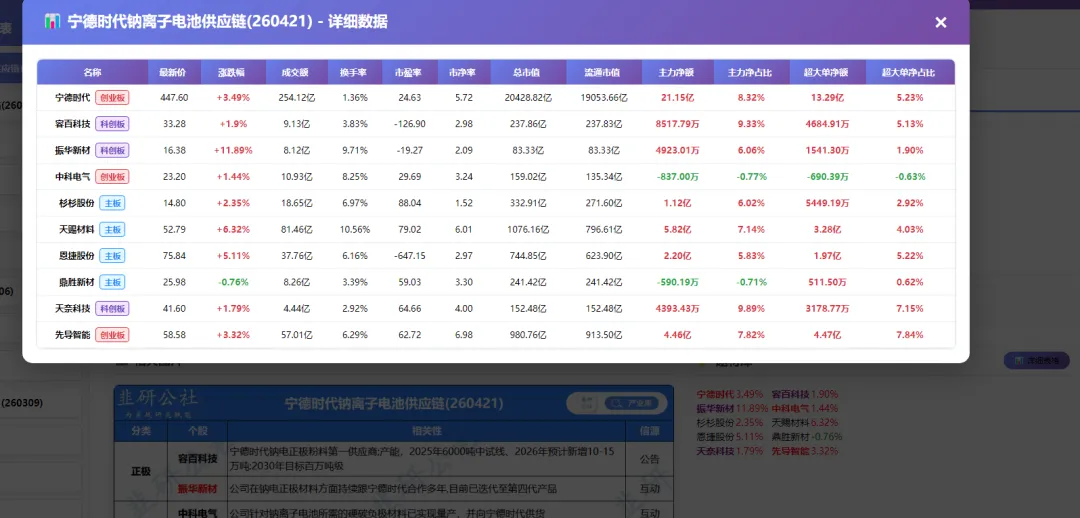Select the -590.19万 main net amount
Screen dimensions: 1080x518
pyautogui.click(x=678, y=282)
